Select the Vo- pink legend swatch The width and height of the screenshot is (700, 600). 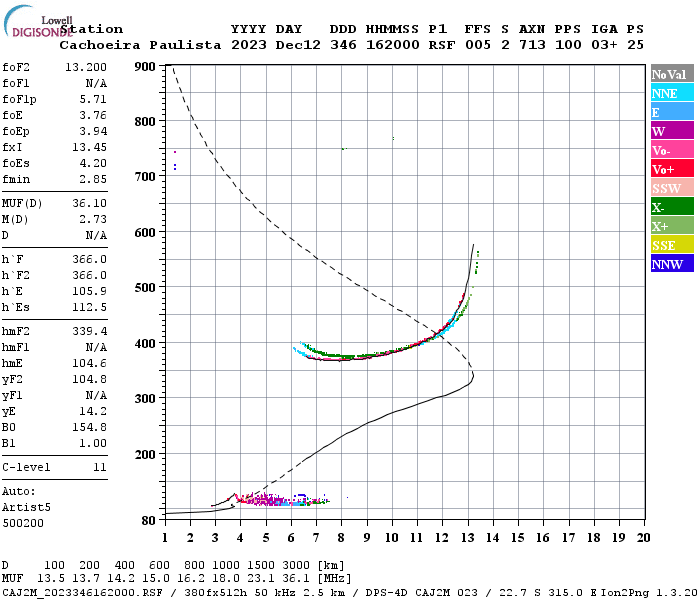672,150
